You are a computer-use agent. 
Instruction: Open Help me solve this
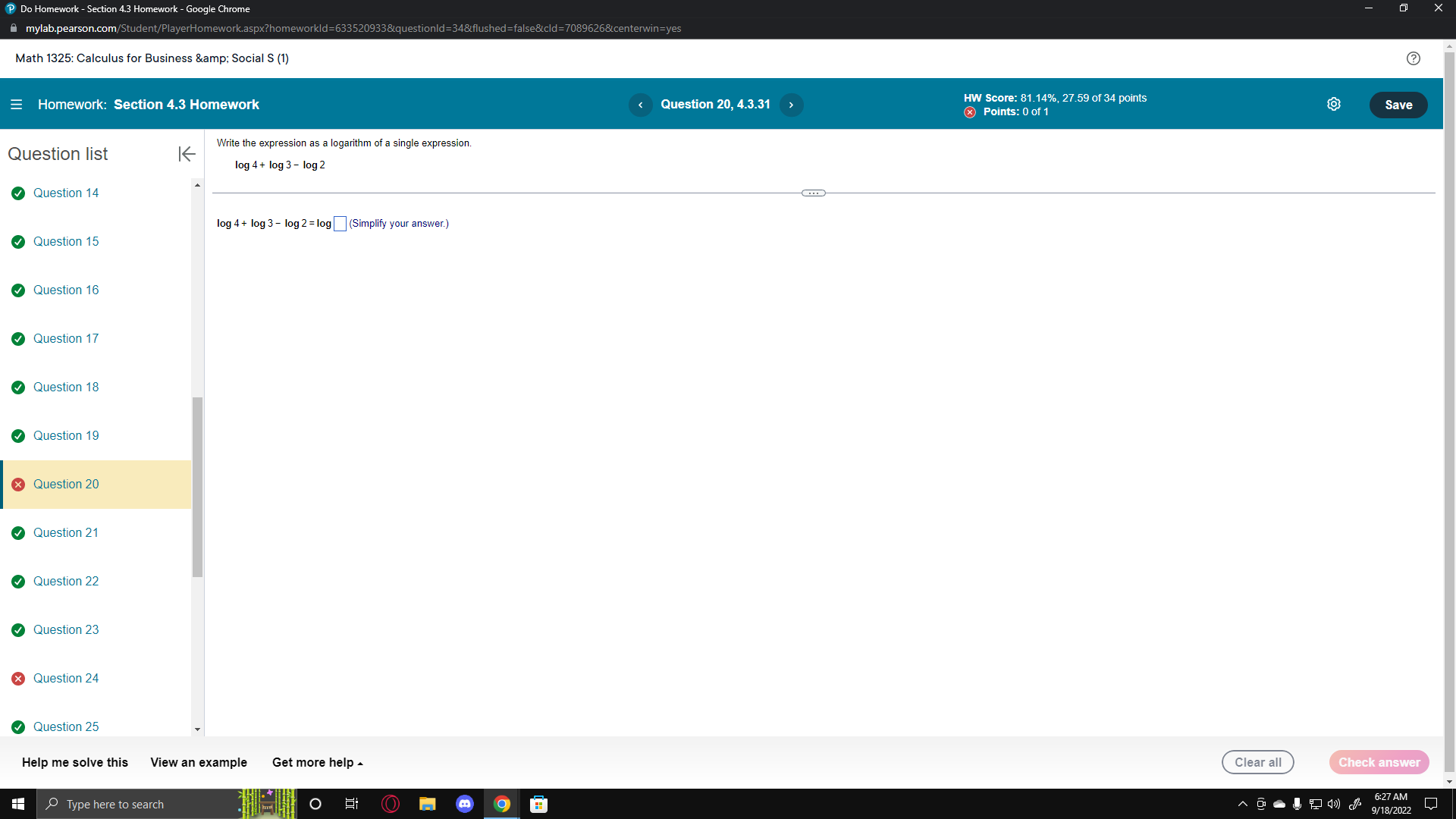[75, 762]
